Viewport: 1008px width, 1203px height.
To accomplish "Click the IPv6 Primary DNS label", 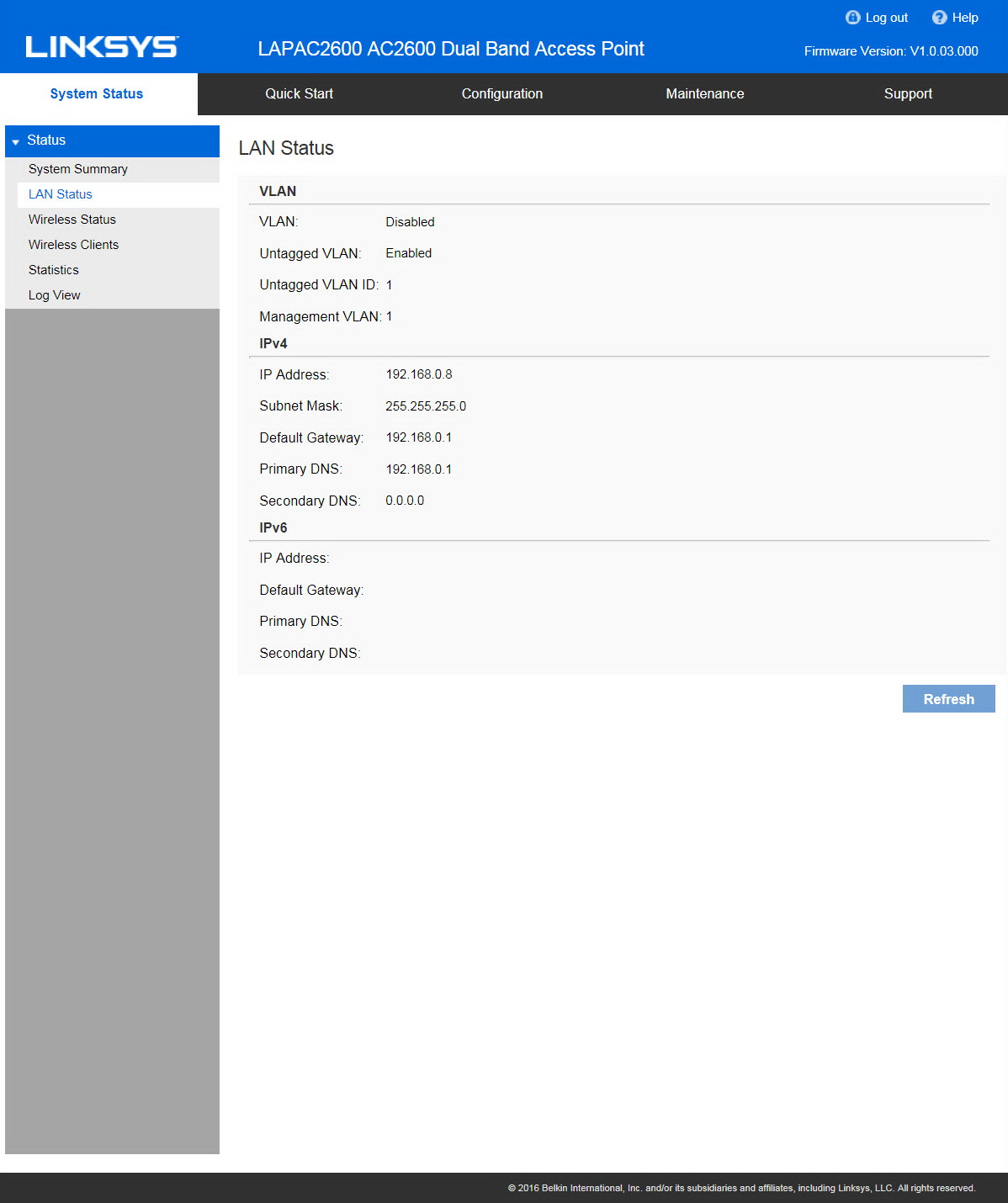I will coord(300,622).
